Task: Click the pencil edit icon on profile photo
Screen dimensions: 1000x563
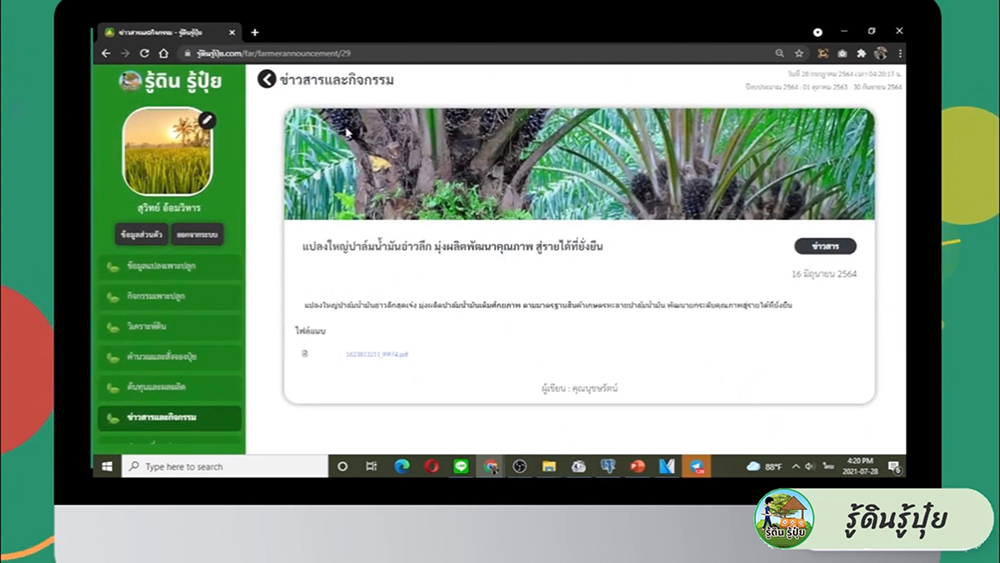Action: tap(207, 120)
